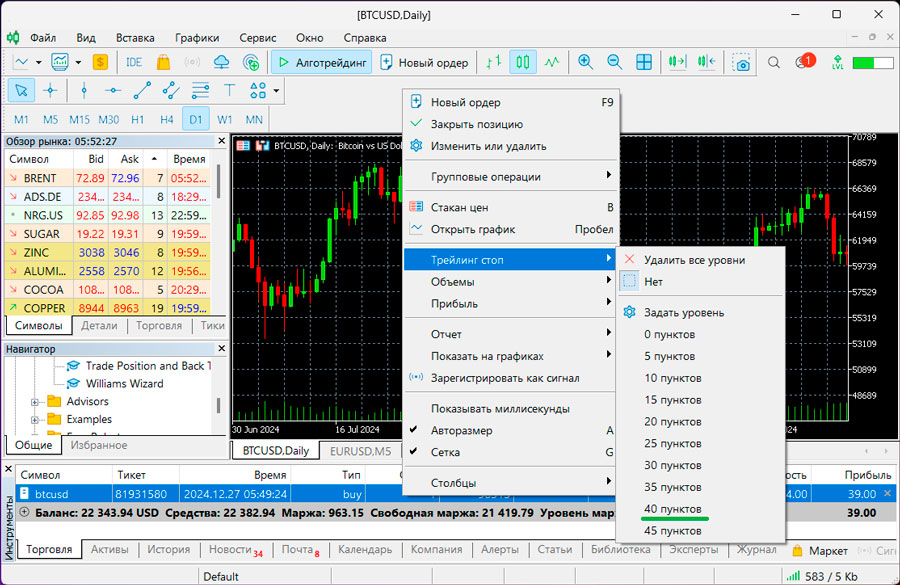900x585 pixels.
Task: Open the chart type line icon
Action: (21, 62)
